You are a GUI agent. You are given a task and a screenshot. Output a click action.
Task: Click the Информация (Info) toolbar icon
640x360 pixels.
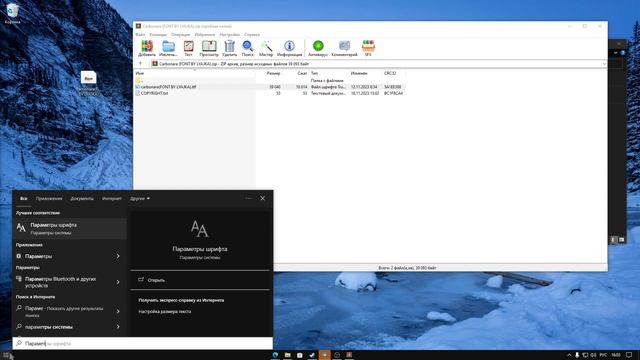(x=289, y=48)
